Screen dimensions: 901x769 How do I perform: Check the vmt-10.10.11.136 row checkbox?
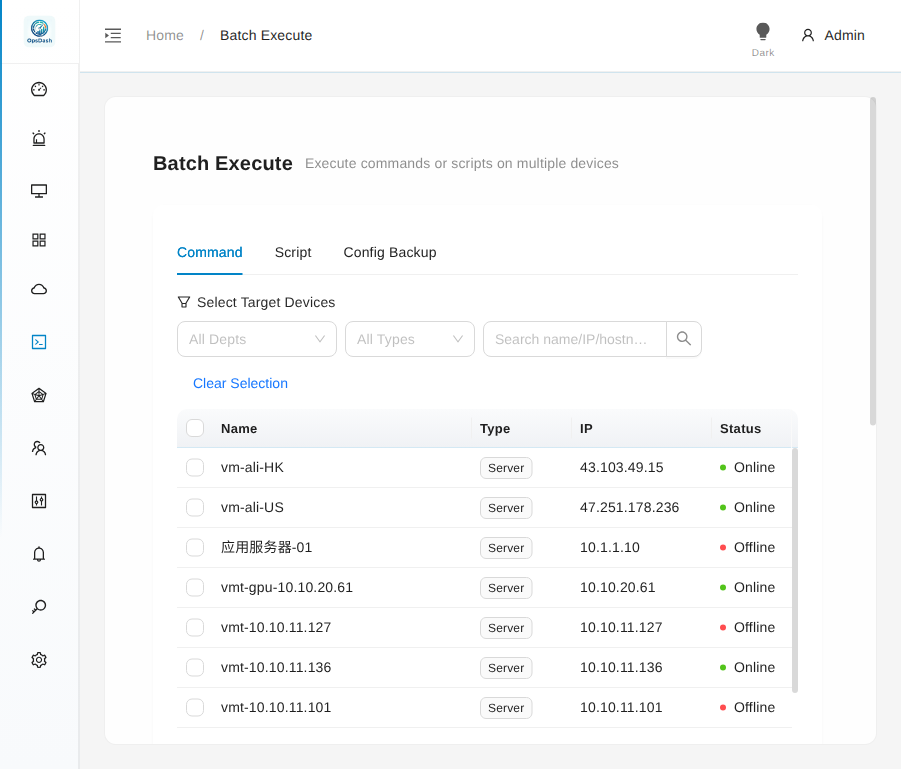pyautogui.click(x=195, y=667)
